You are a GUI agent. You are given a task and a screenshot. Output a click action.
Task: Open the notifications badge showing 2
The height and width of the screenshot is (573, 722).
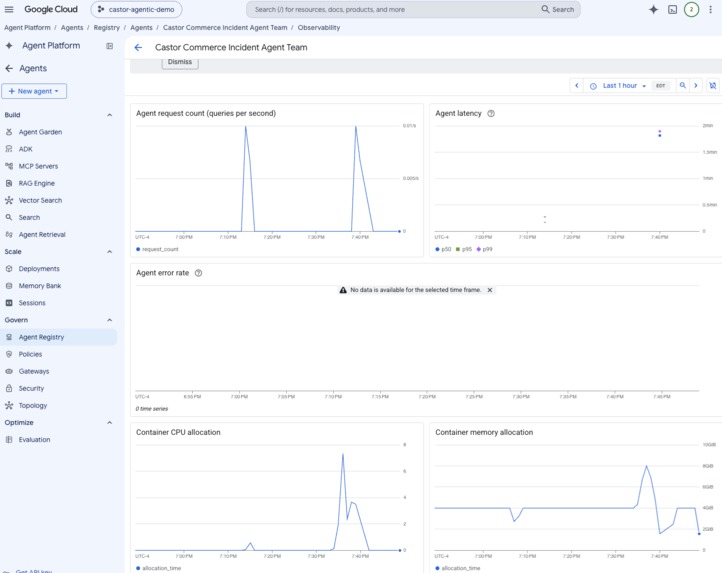(691, 9)
